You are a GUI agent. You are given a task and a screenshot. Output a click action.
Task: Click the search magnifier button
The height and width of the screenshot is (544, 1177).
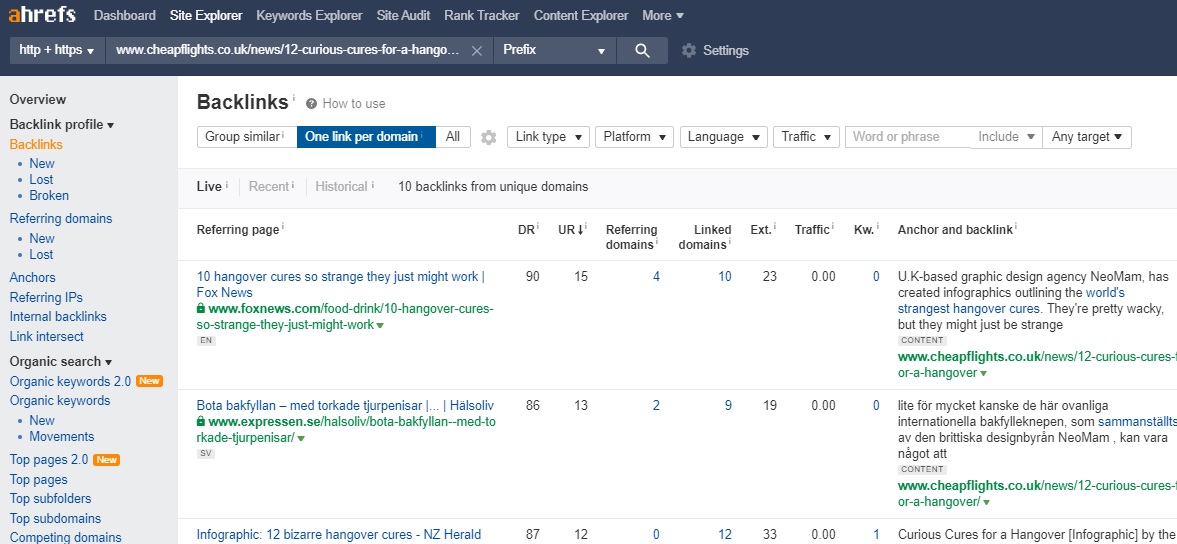[642, 50]
